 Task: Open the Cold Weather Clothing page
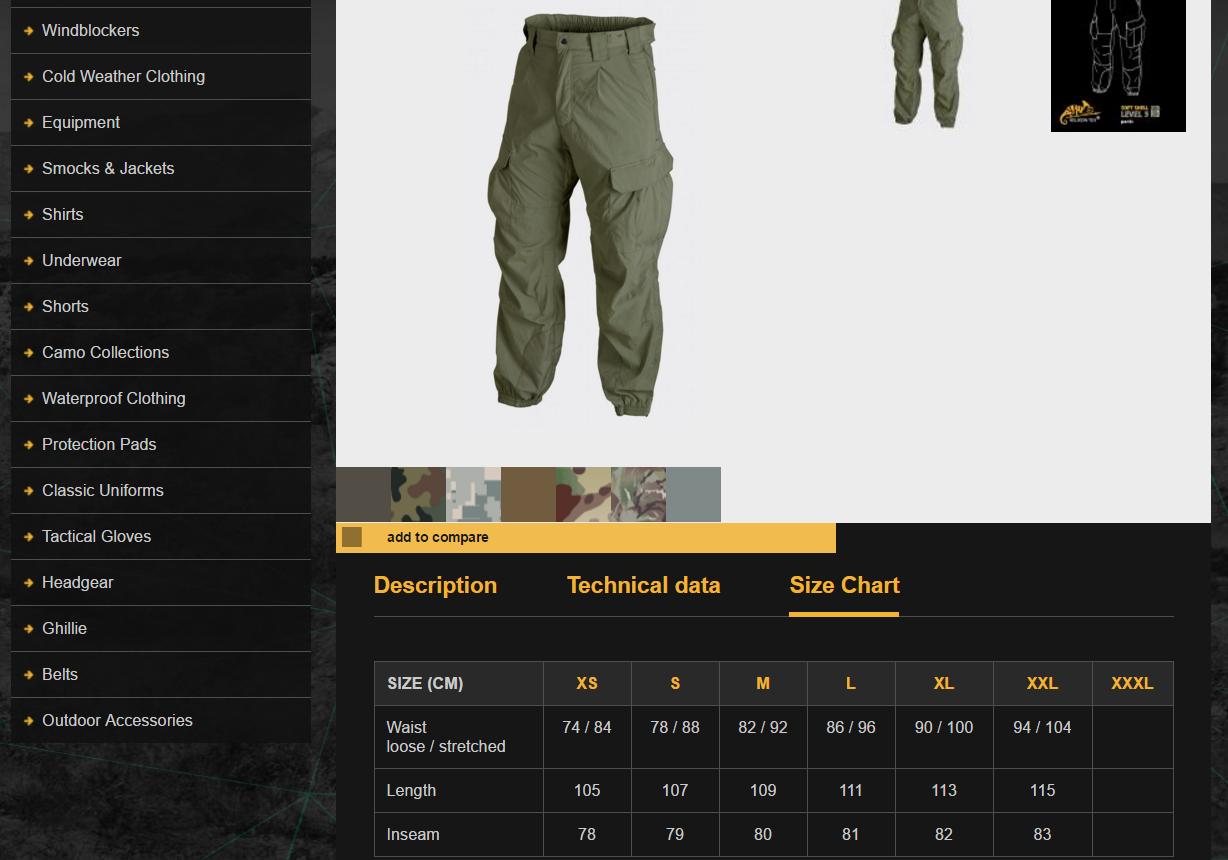[x=123, y=76]
